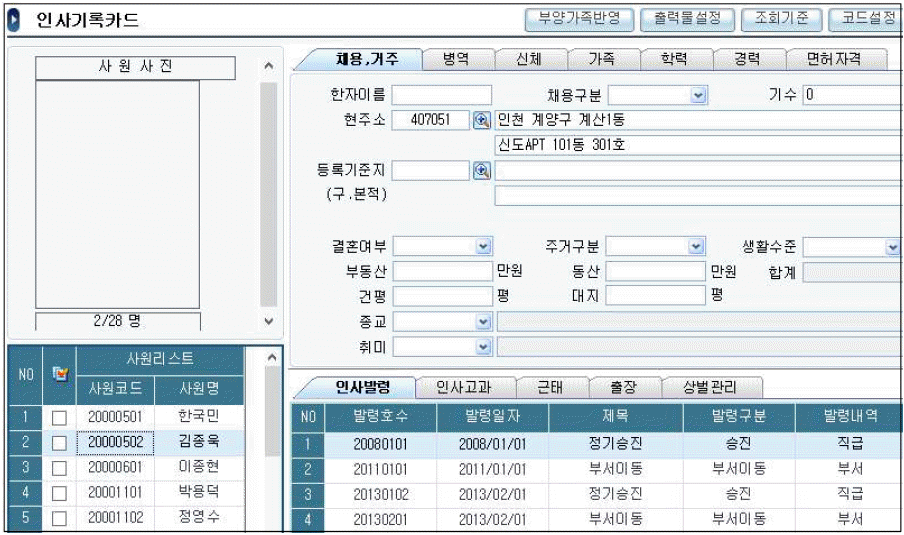This screenshot has height=535, width=904.
Task: Click the search icon beside 등록기준지 field
Action: [x=482, y=170]
